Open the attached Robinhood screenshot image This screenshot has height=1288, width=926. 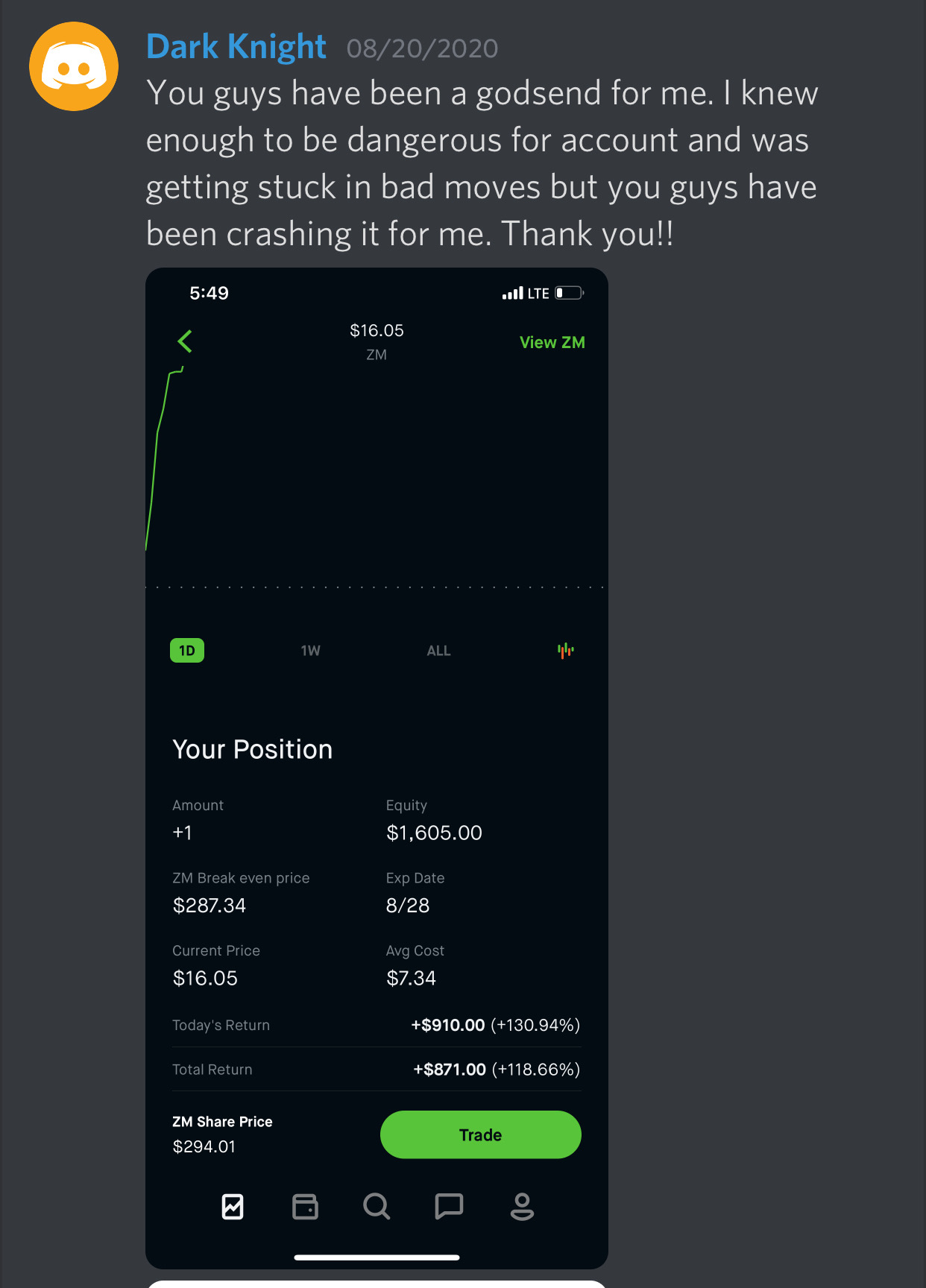click(x=377, y=768)
